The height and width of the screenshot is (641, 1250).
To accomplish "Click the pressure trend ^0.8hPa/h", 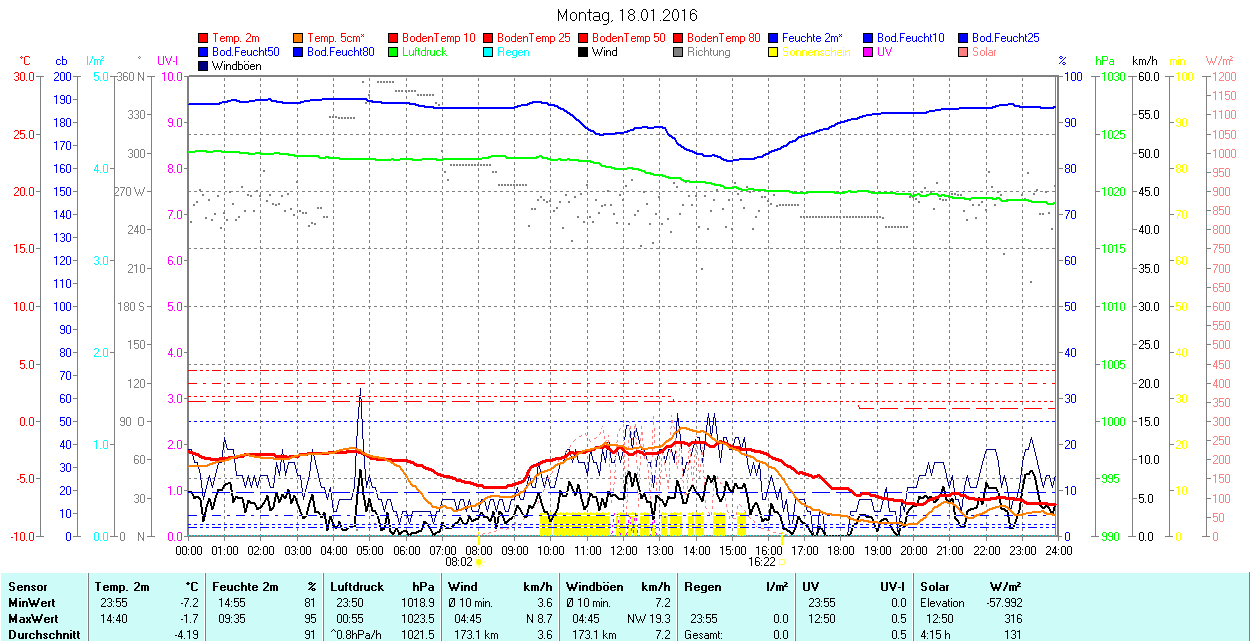I will click(x=358, y=635).
